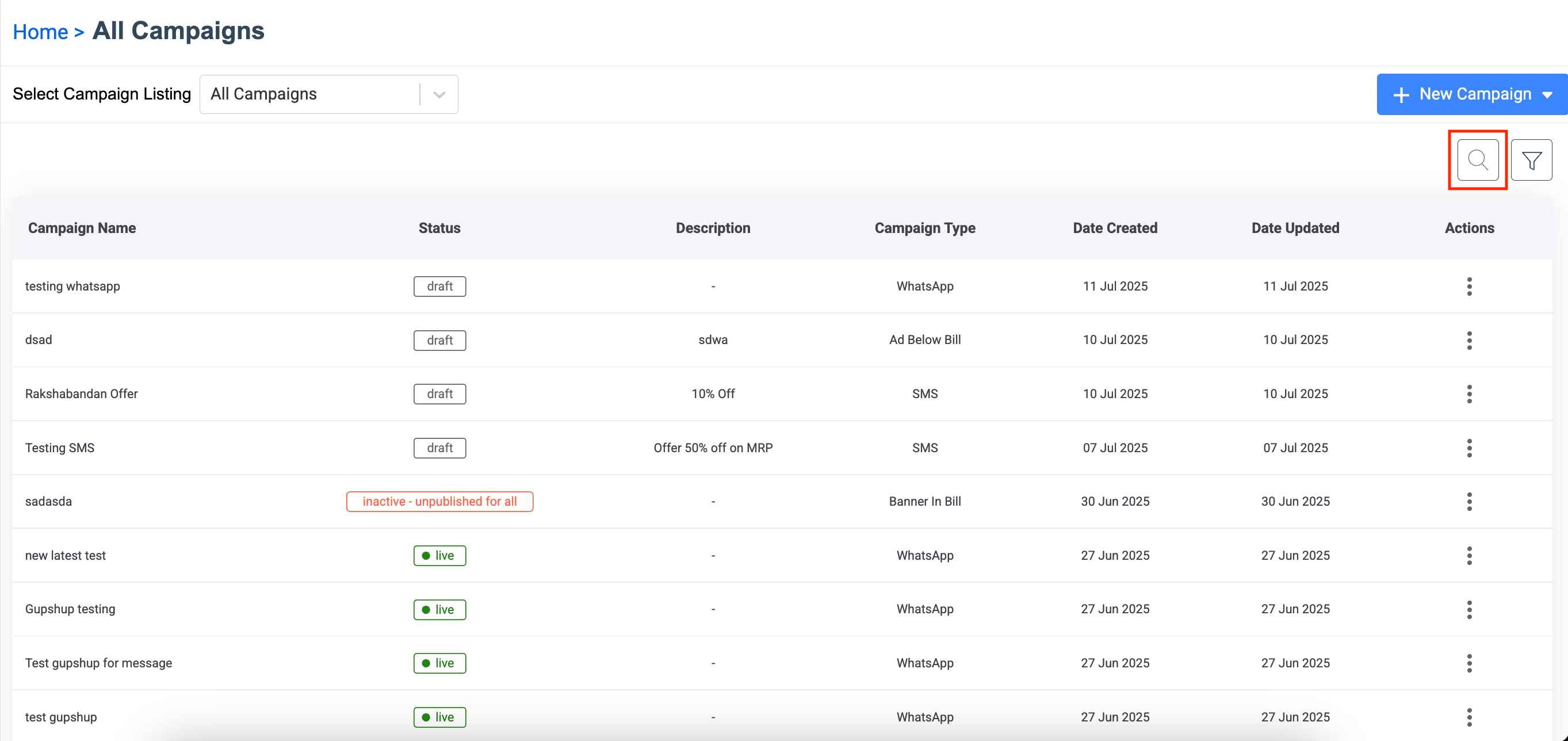
Task: Select the test gupshup campaign name
Action: 61,717
